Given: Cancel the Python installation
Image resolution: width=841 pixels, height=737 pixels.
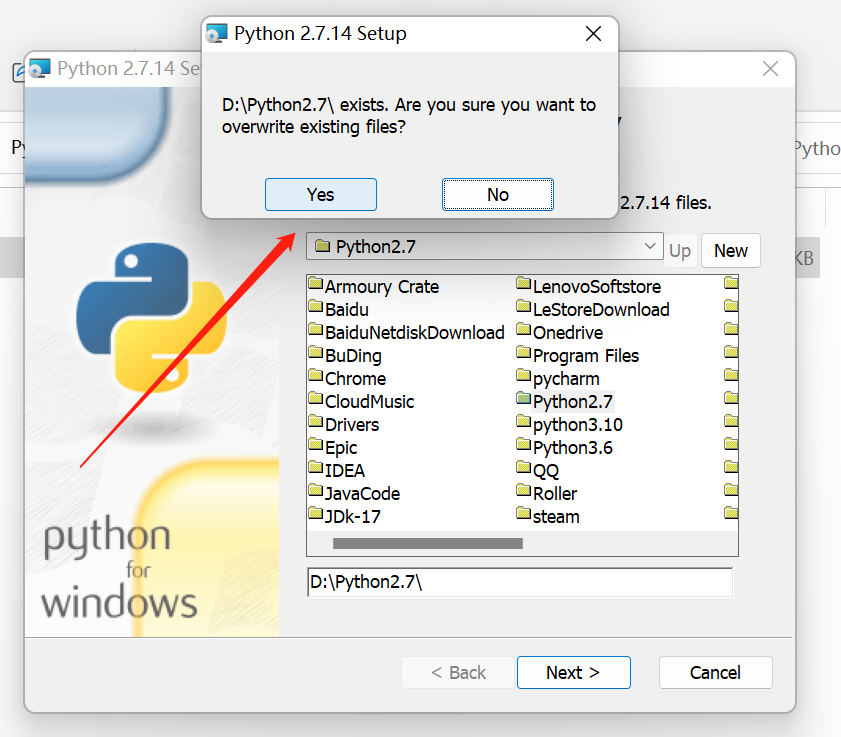Looking at the screenshot, I should click(x=715, y=672).
